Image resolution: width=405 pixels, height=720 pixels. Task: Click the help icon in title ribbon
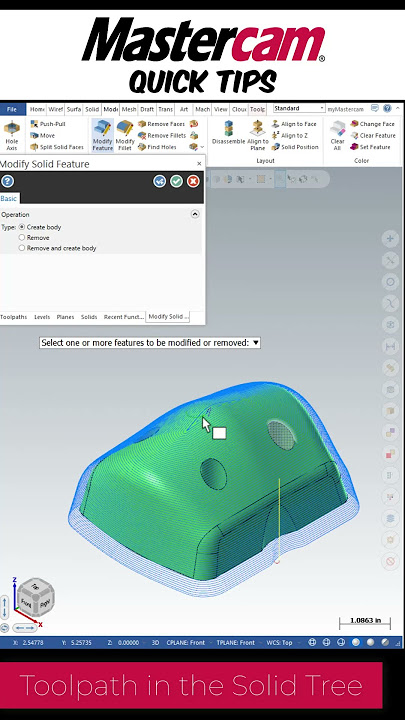[387, 109]
